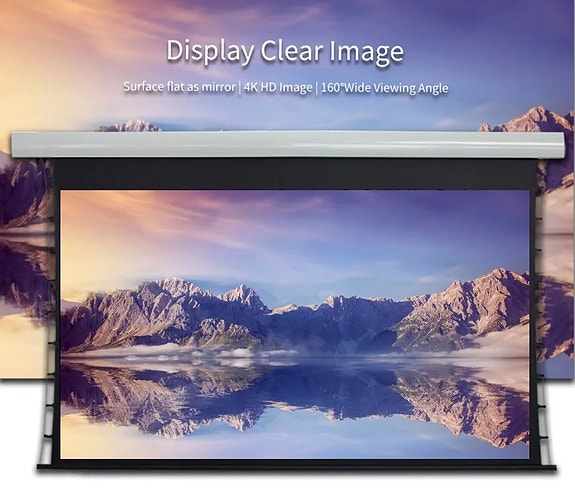Viewport: 575px width, 490px height.
Task: Click the background mountain peak above housing left
Action: 128,125
